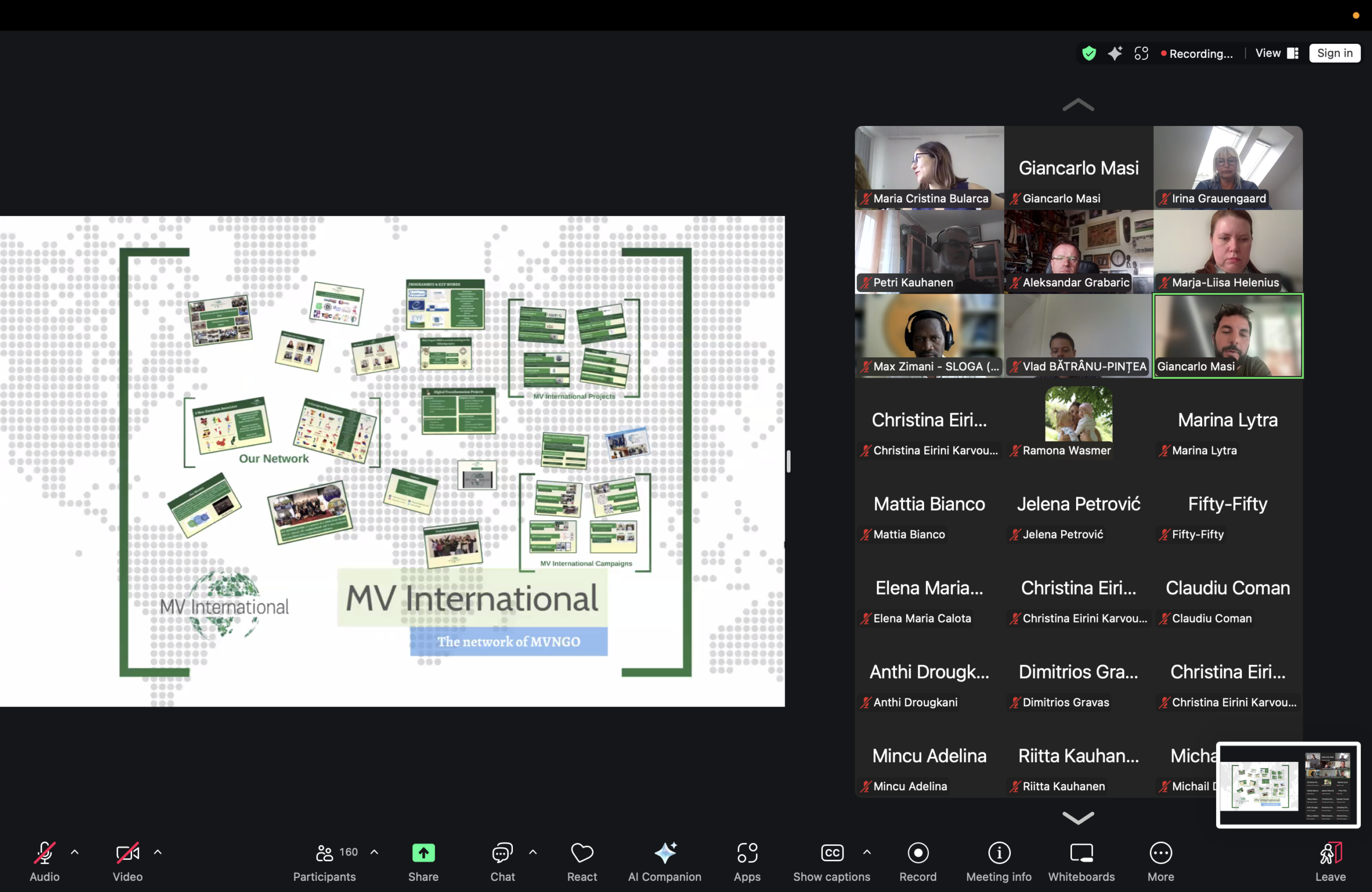Select Aleksandar Grabaric video tile
The width and height of the screenshot is (1372, 892).
point(1079,252)
